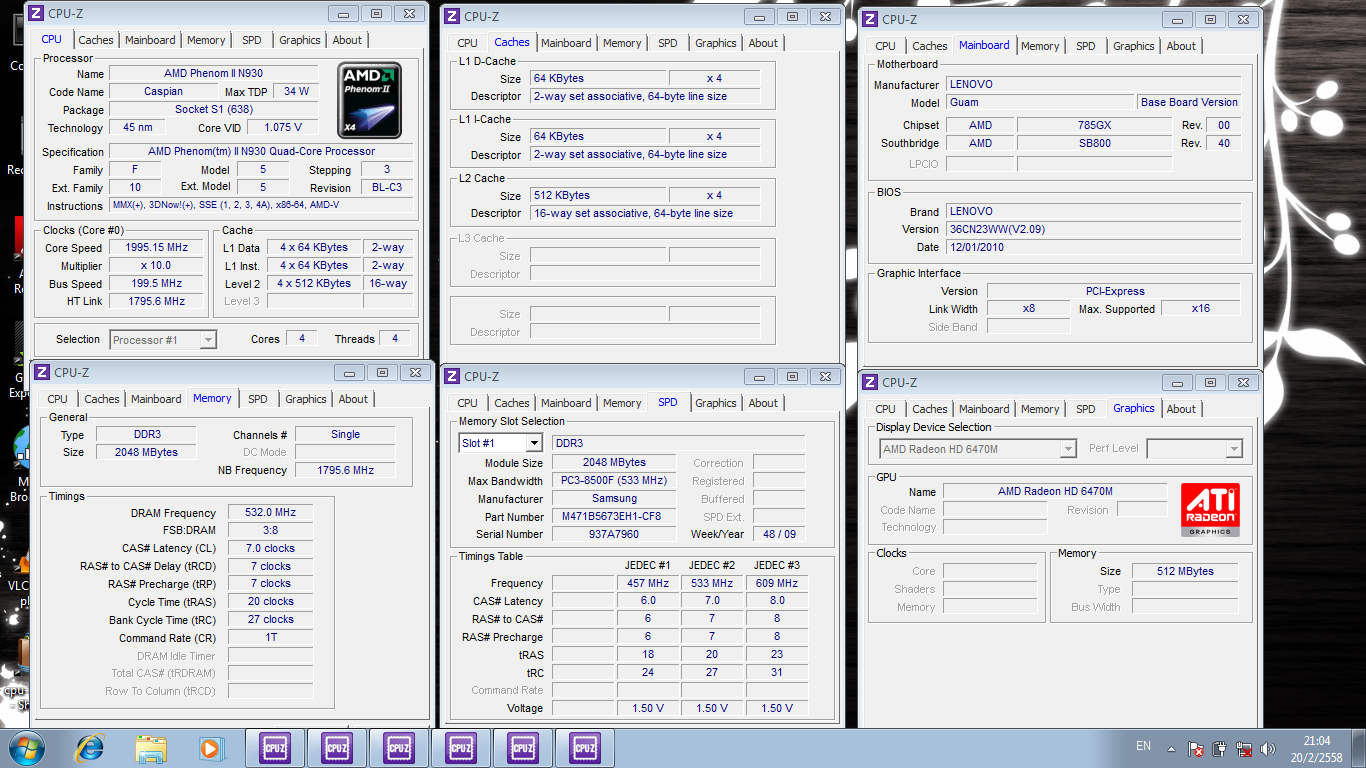Click the Southbridge value SB800
The height and width of the screenshot is (768, 1366).
(1094, 143)
